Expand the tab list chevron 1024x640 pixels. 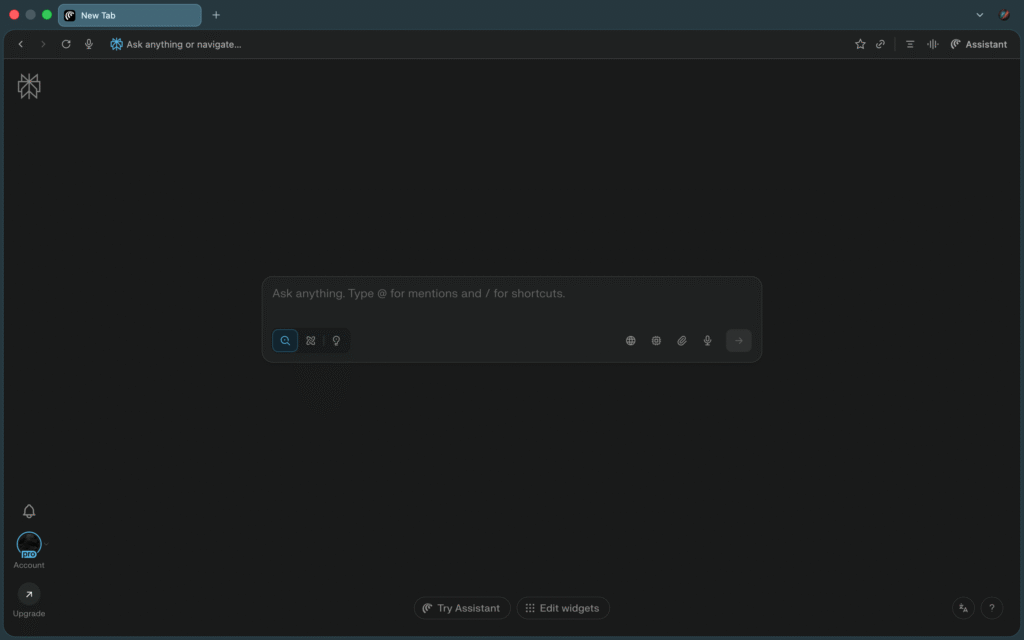pyautogui.click(x=979, y=15)
